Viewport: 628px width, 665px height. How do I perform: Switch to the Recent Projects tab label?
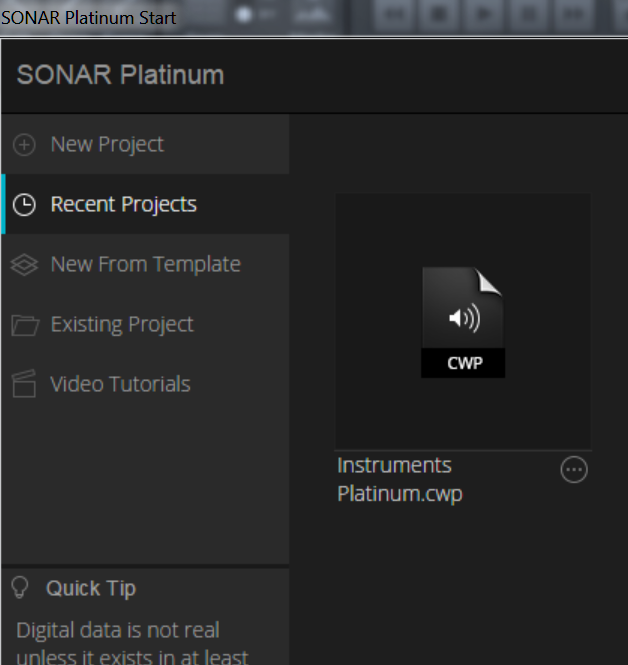123,205
